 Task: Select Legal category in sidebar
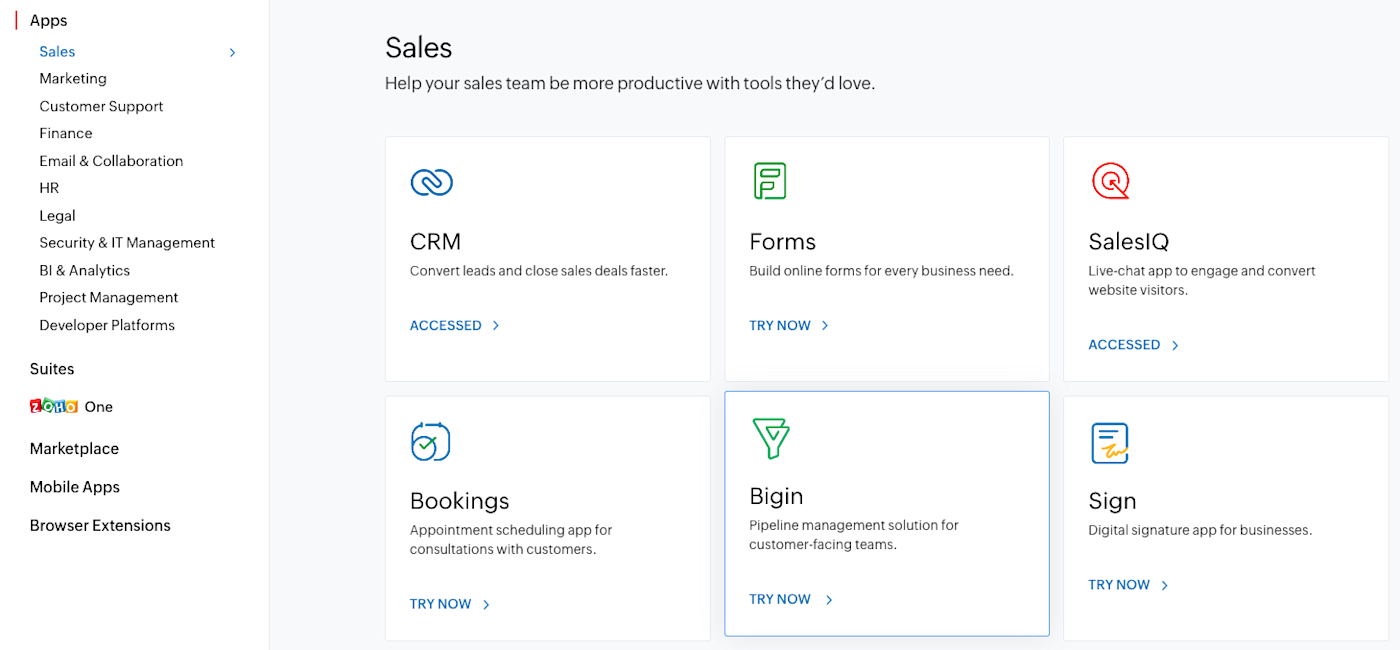[x=57, y=216]
